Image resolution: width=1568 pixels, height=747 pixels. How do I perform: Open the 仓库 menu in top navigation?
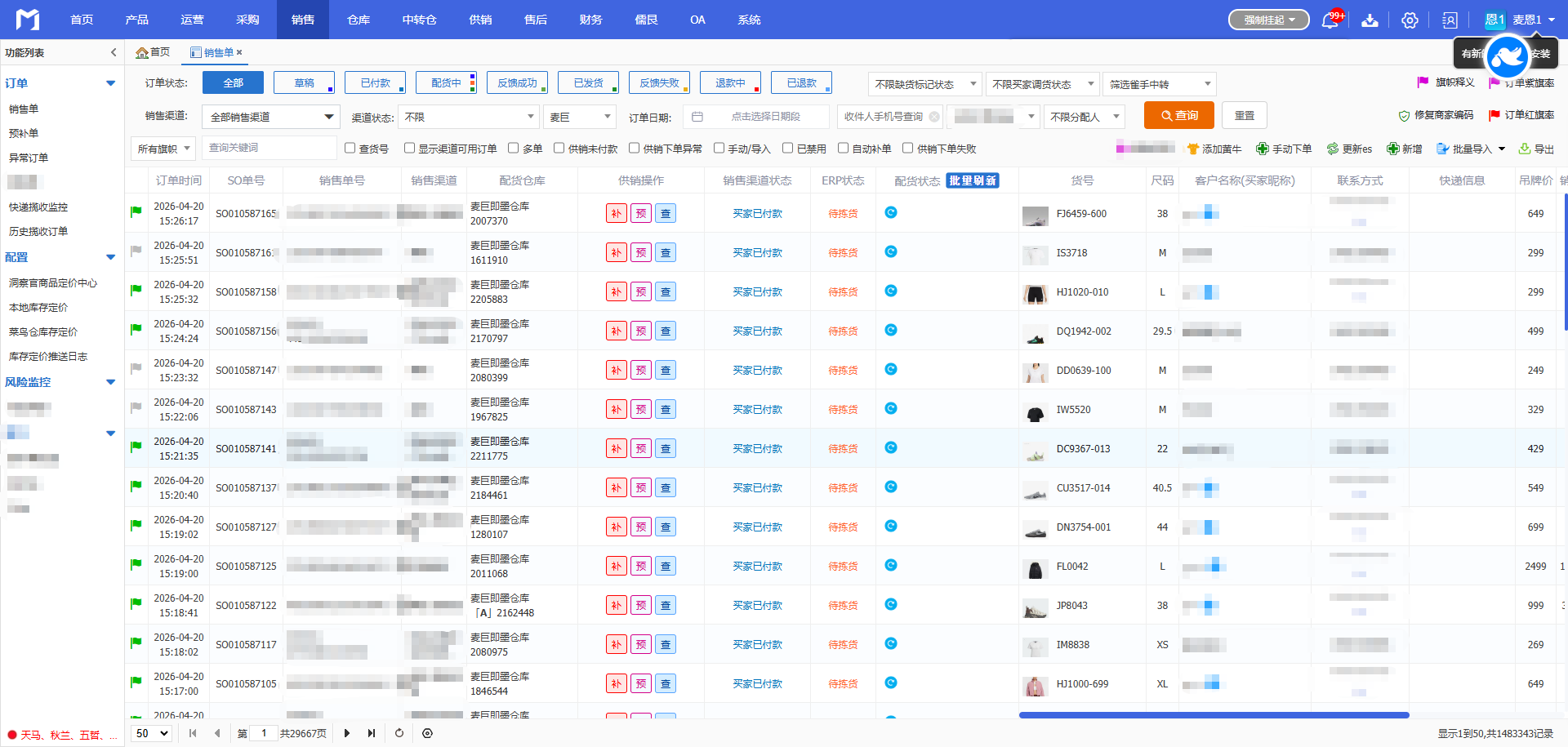(358, 20)
